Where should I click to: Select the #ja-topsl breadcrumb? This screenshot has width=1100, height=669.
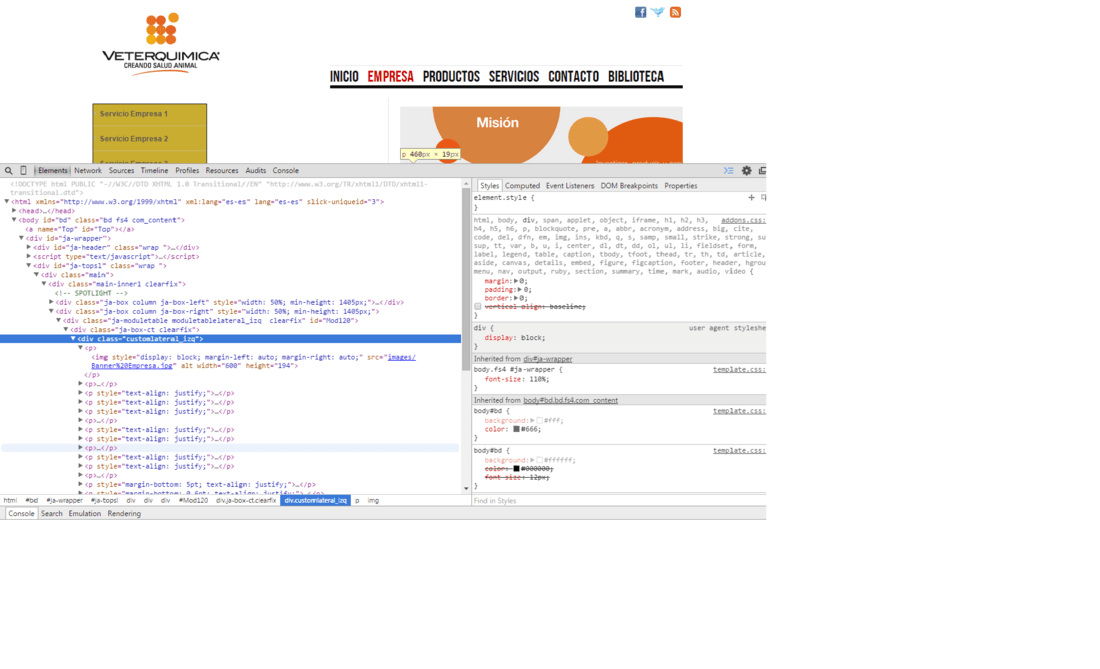[105, 501]
